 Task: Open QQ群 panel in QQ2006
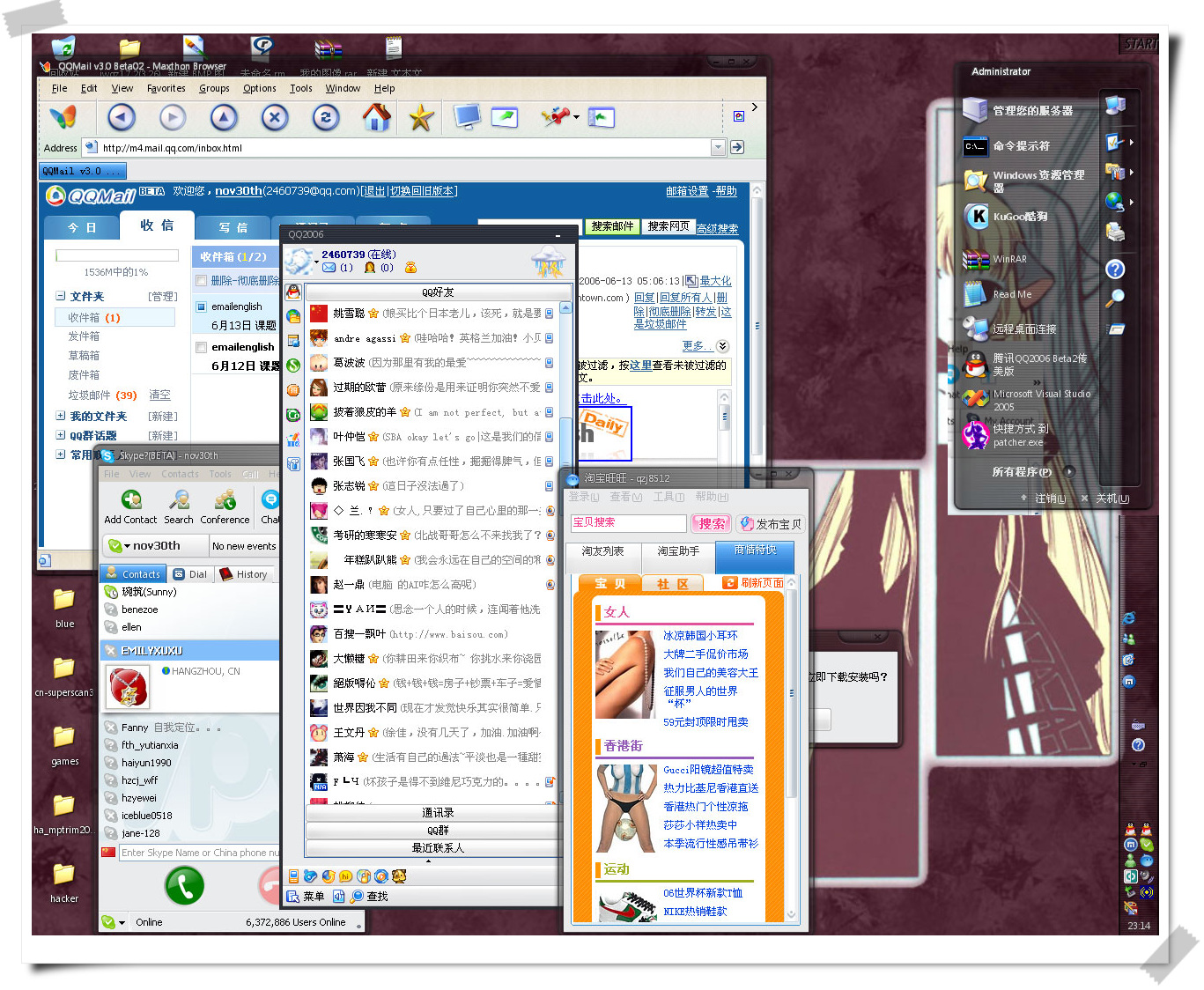(x=438, y=831)
